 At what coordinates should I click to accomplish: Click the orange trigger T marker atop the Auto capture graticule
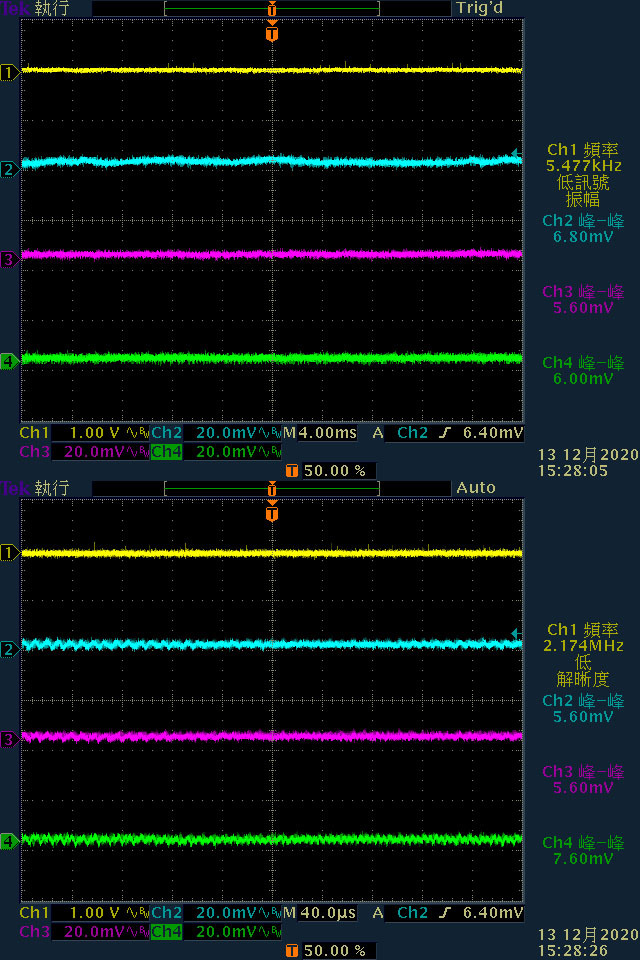pyautogui.click(x=272, y=512)
